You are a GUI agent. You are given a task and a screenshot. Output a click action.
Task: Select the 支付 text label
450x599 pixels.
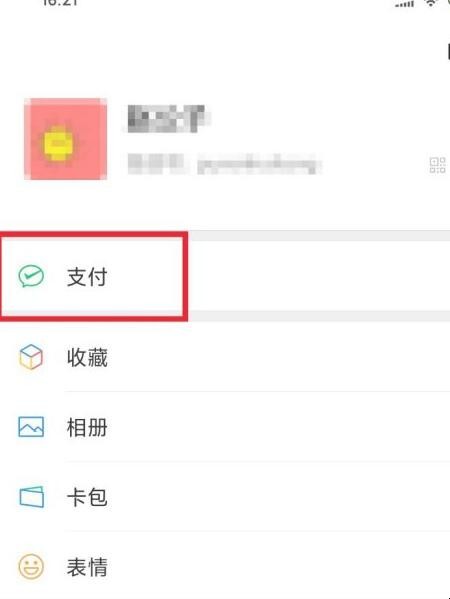pyautogui.click(x=87, y=277)
